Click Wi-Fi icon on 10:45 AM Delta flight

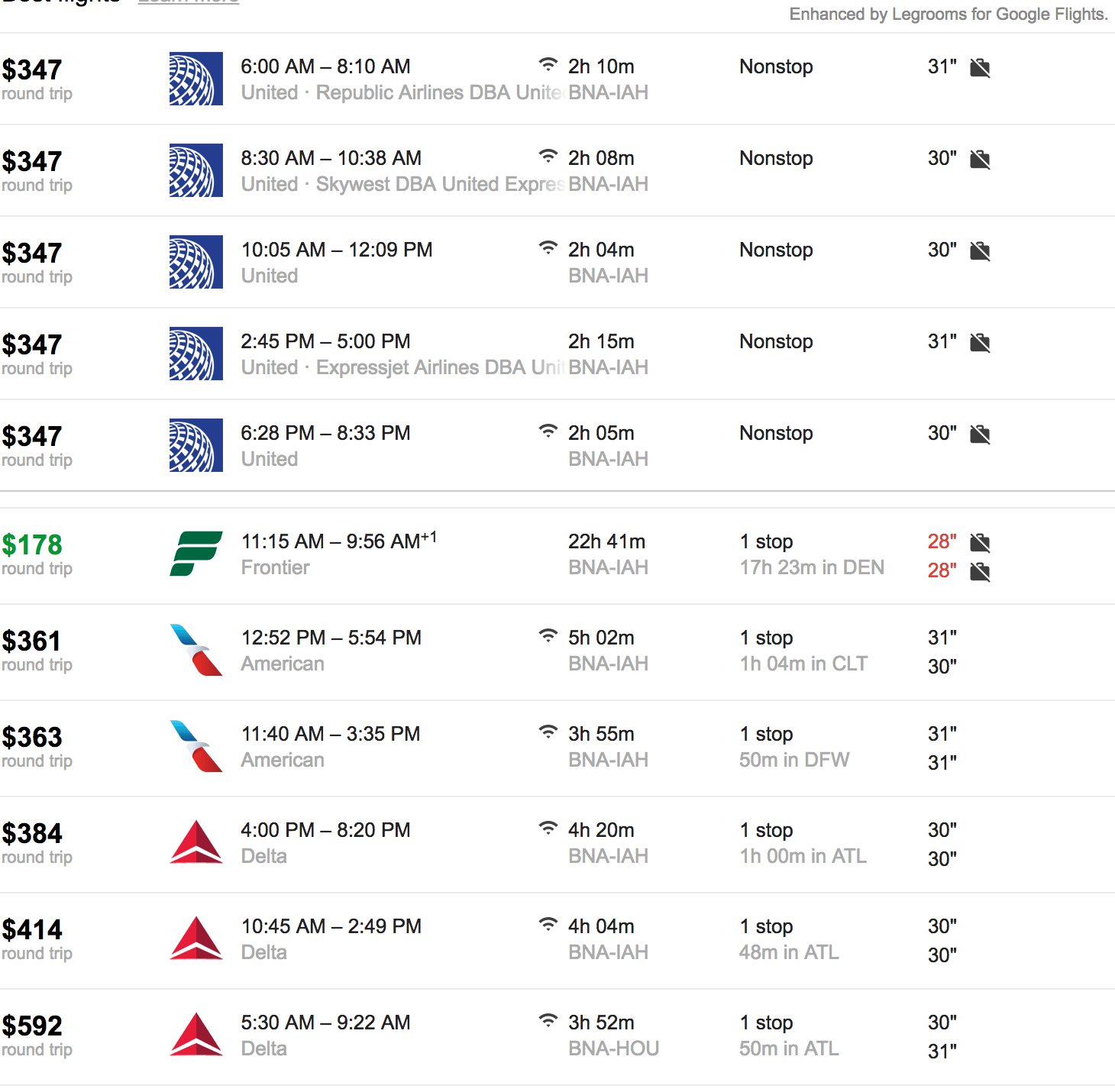(x=548, y=924)
